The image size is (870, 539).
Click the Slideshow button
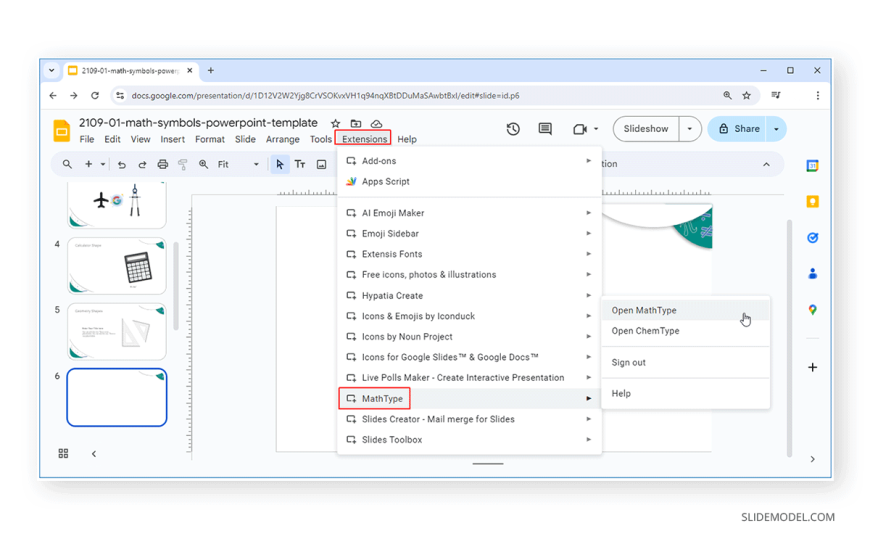[646, 129]
